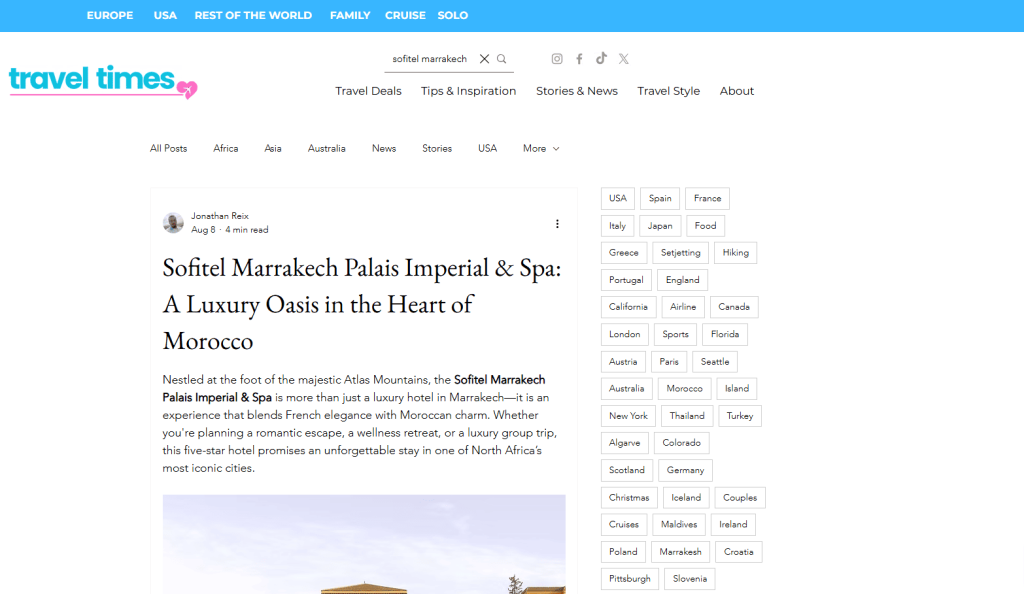
Task: Click the TikTok icon
Action: pos(601,59)
